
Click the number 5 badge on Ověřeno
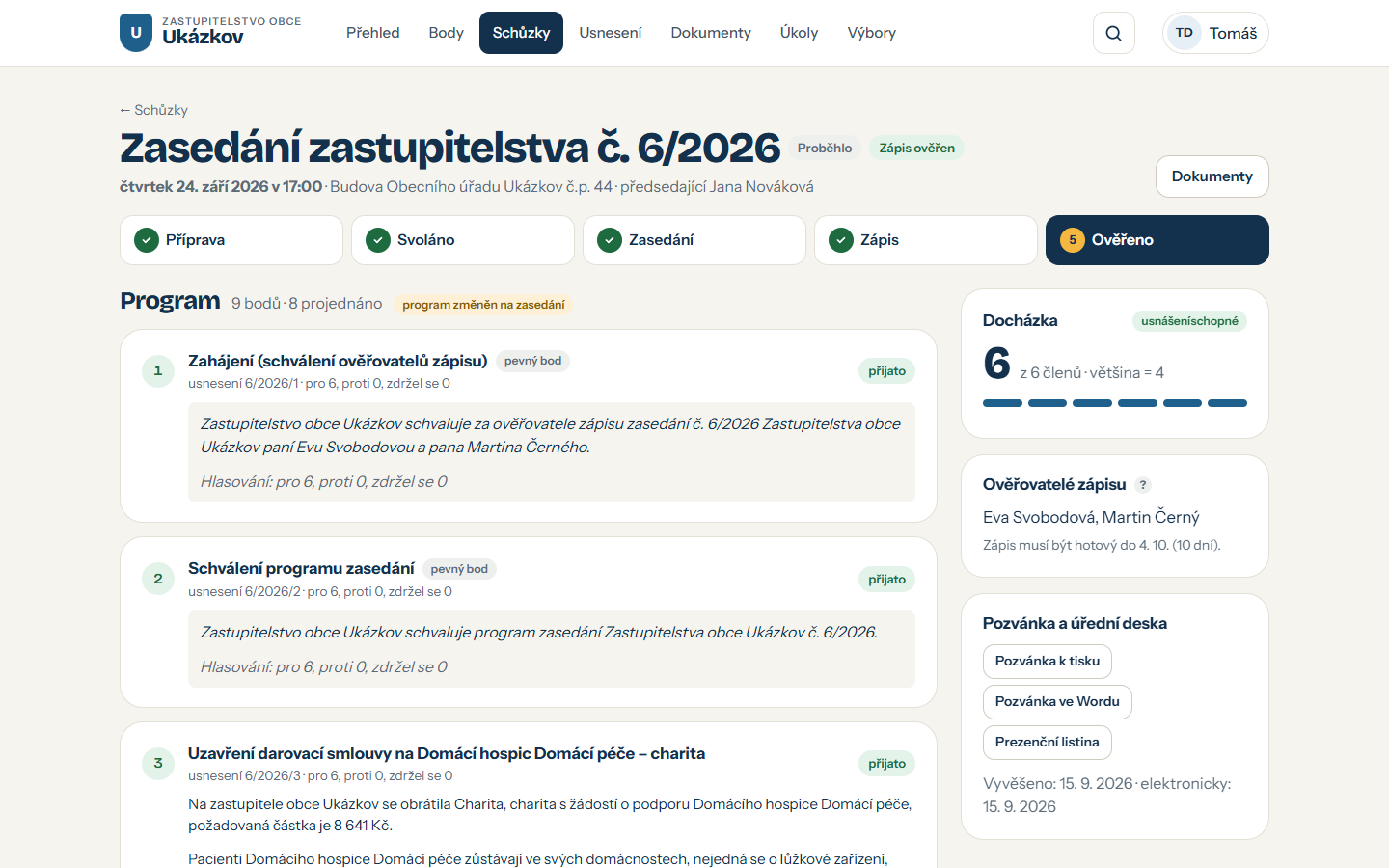[1073, 240]
